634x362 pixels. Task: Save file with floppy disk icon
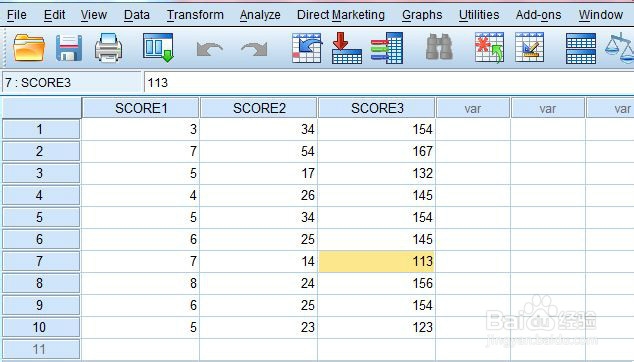coord(69,48)
